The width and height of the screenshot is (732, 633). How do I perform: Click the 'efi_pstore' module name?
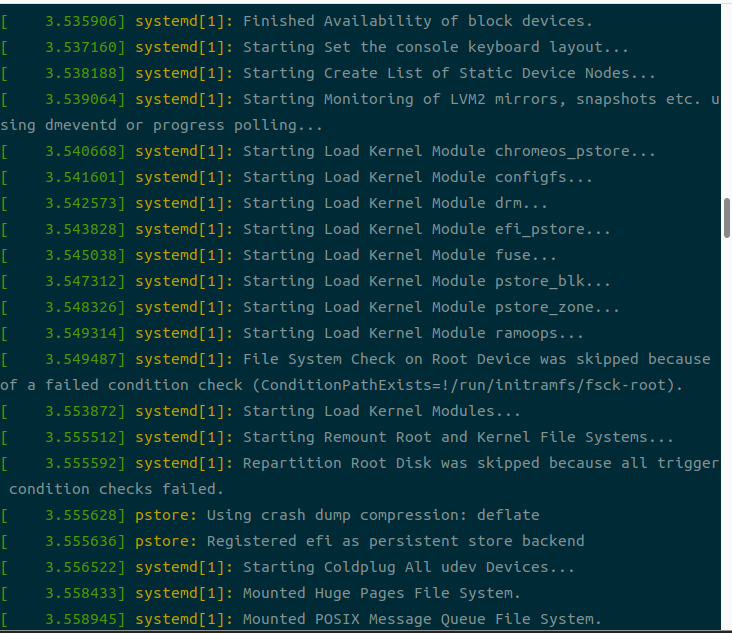[x=540, y=230]
